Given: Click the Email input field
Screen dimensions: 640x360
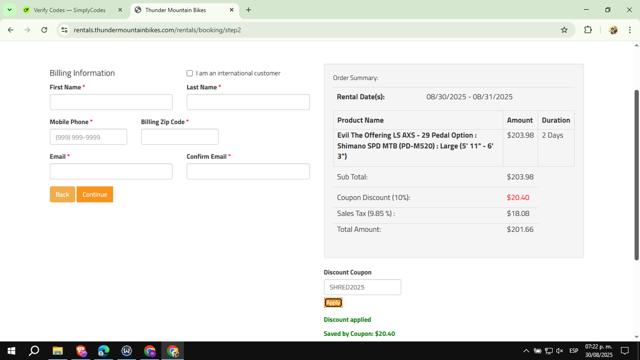Looking at the screenshot, I should pos(111,171).
